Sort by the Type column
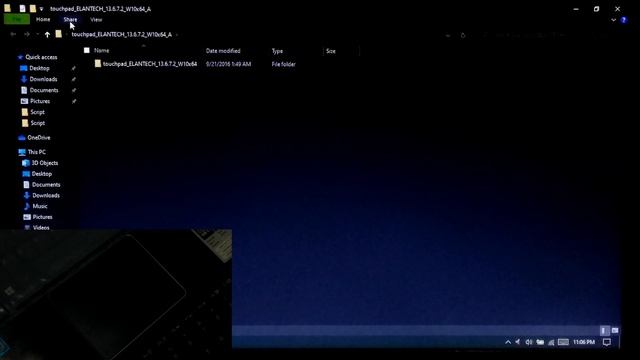The height and width of the screenshot is (360, 640). coord(277,51)
